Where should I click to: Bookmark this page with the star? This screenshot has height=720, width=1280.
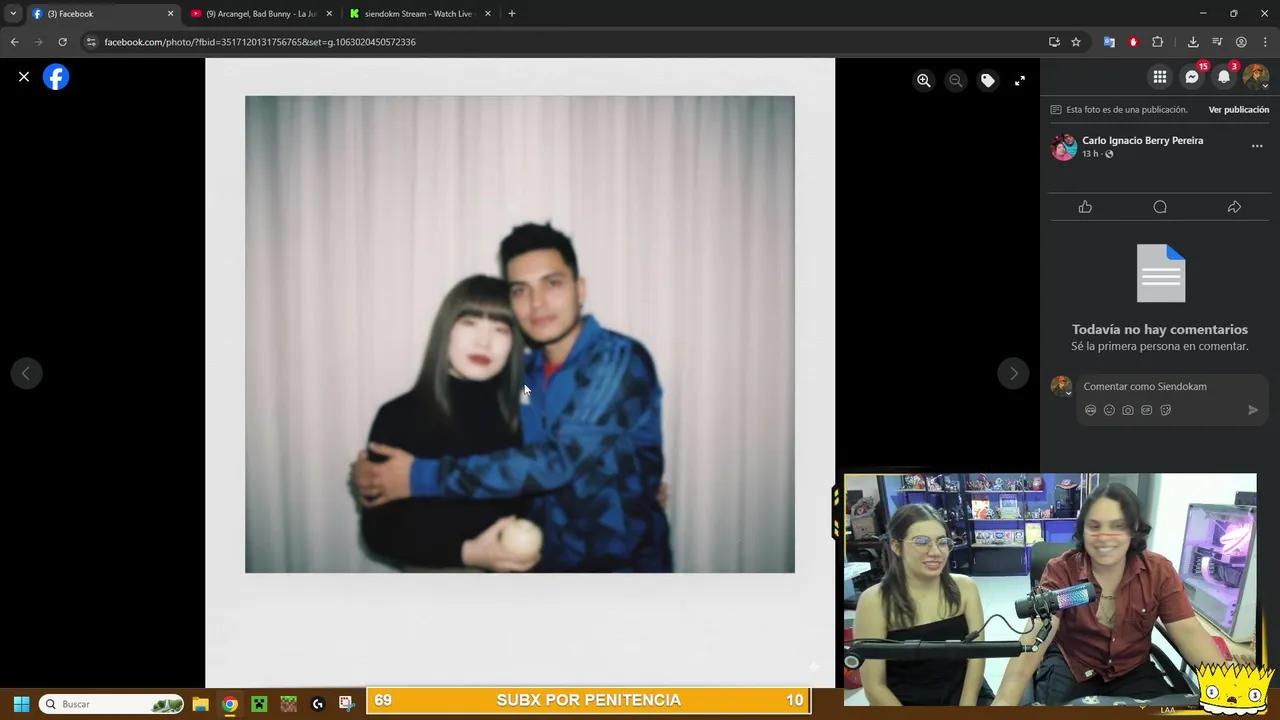1076,42
